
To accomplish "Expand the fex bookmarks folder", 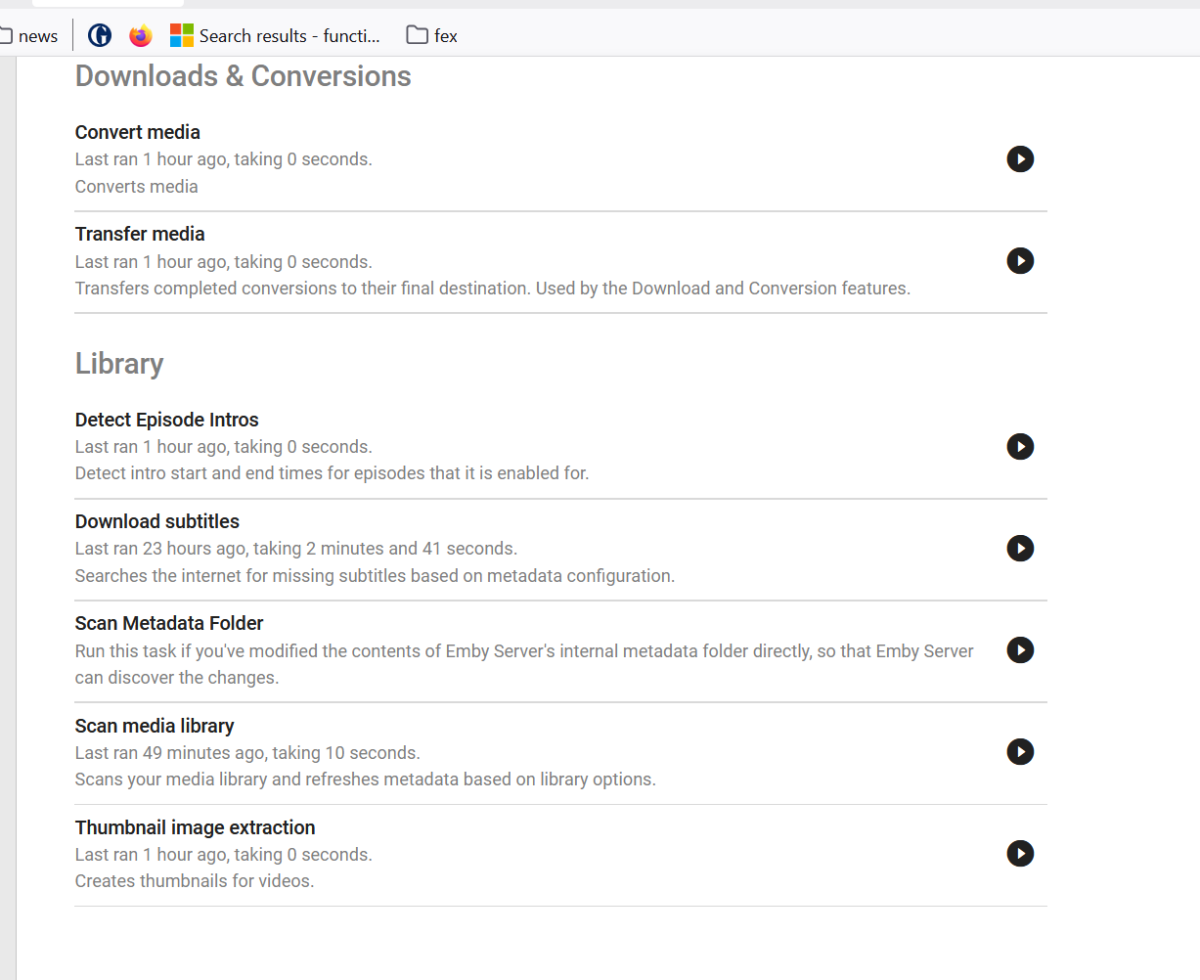I will [432, 36].
